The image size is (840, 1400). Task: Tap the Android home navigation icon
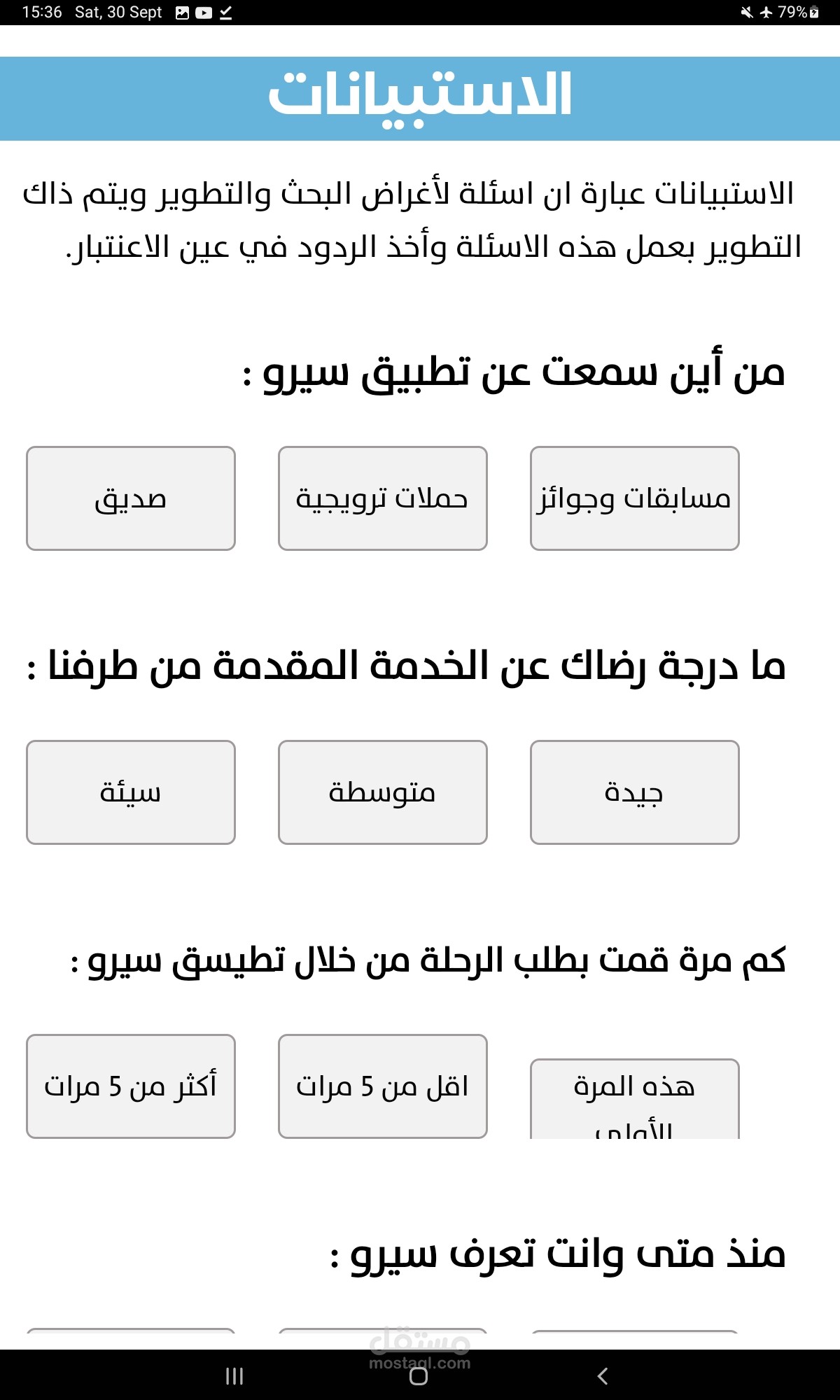pyautogui.click(x=419, y=1376)
